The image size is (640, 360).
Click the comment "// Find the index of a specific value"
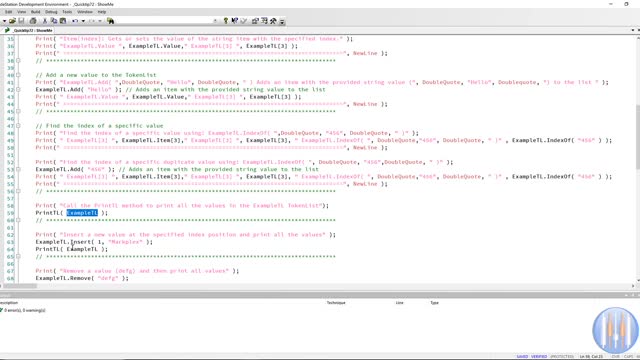(x=99, y=126)
